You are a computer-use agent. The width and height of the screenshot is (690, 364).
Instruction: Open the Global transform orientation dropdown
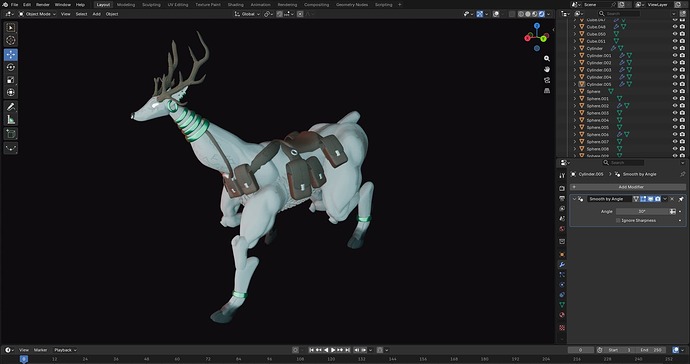point(246,14)
